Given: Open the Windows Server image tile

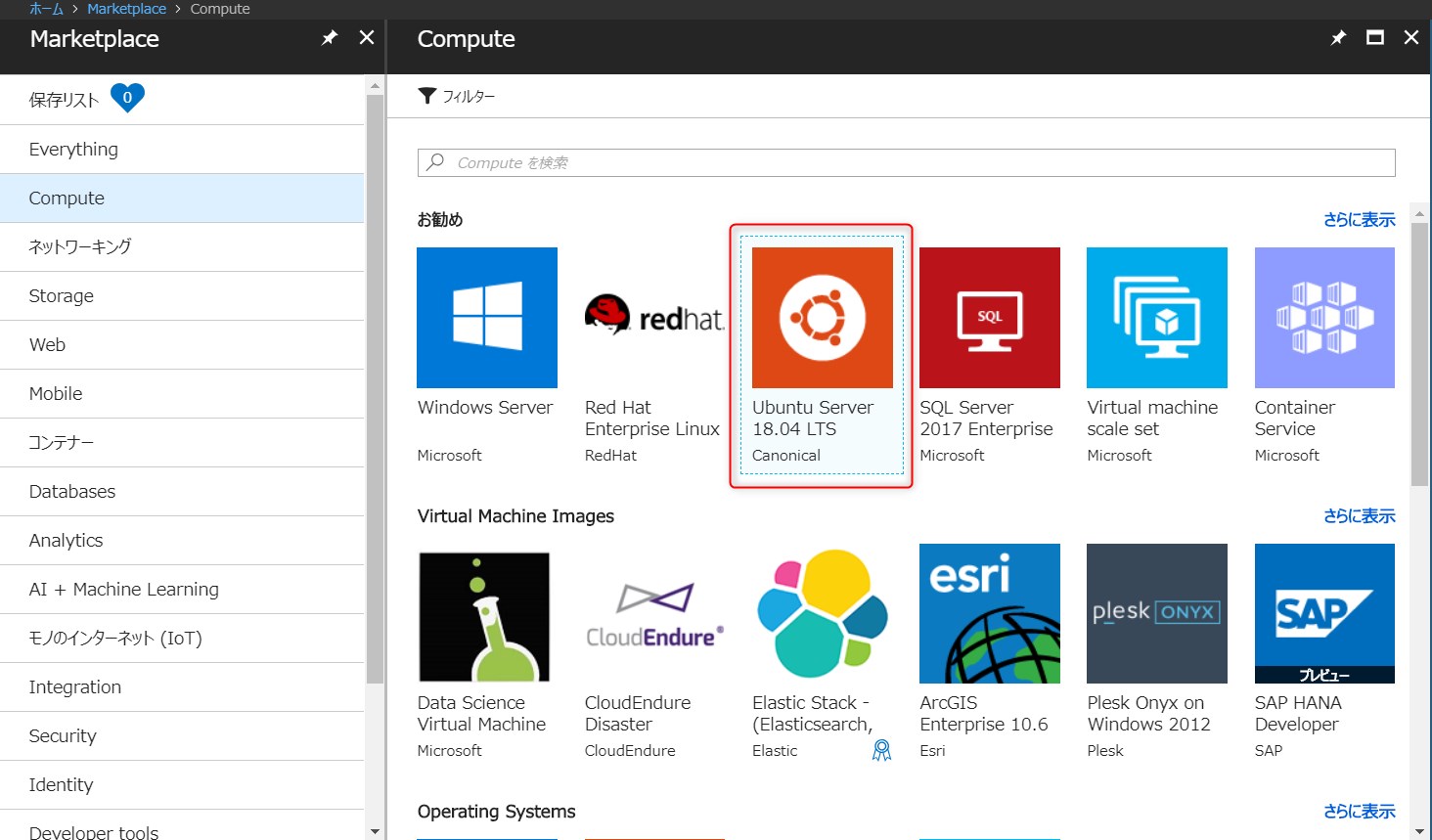Looking at the screenshot, I should tap(486, 318).
